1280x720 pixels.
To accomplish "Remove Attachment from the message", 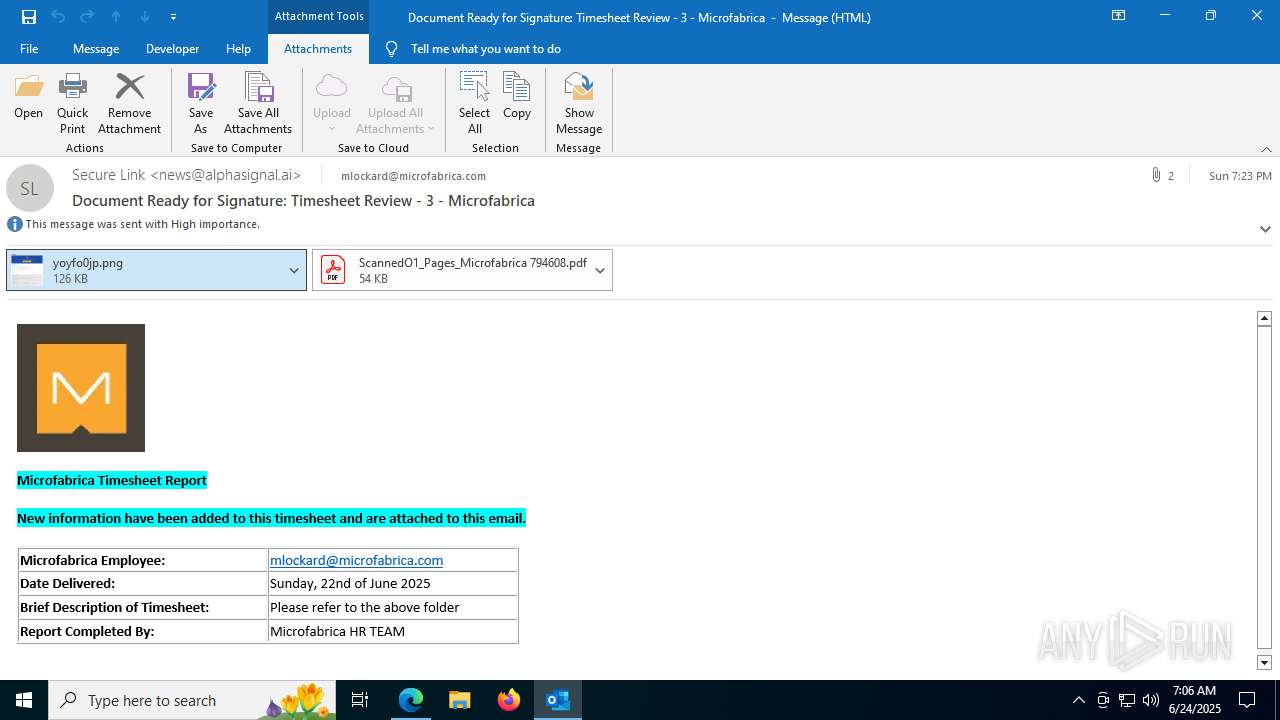I will point(129,103).
